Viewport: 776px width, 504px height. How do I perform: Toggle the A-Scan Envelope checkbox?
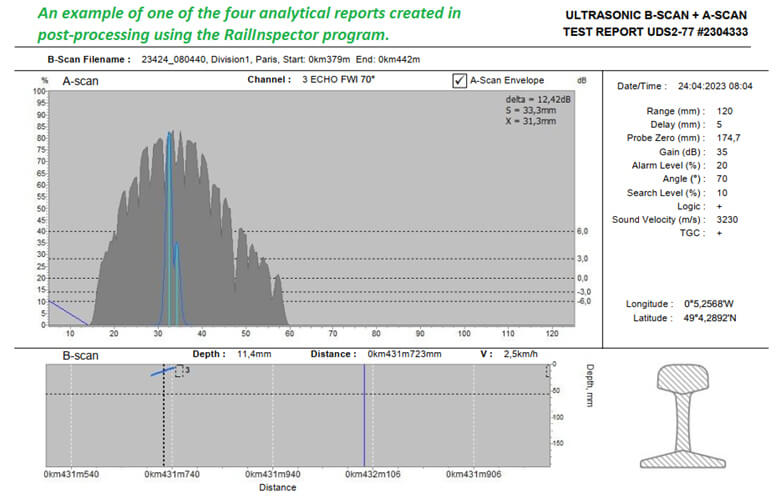pyautogui.click(x=459, y=80)
